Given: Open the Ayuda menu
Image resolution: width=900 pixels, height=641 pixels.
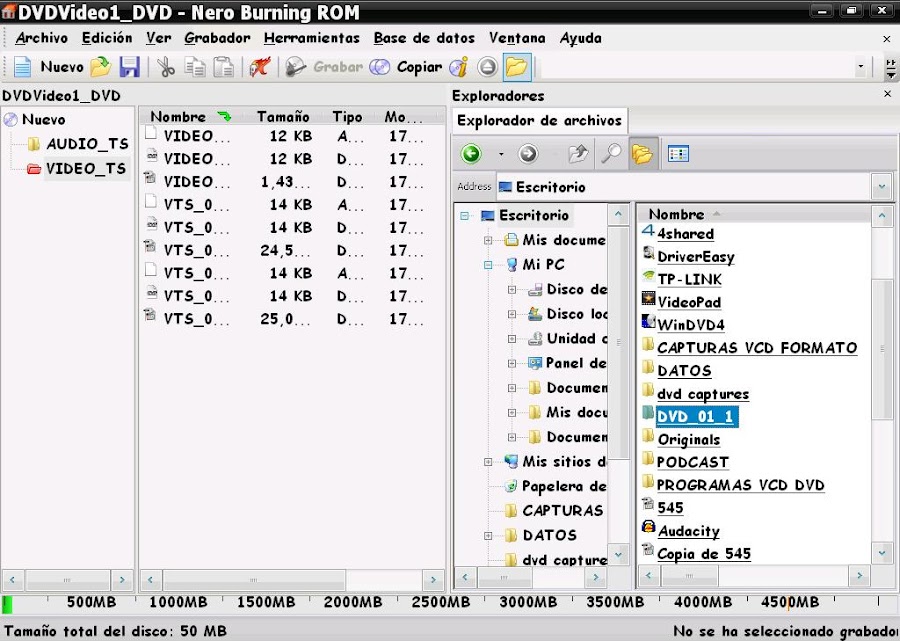Looking at the screenshot, I should pos(580,38).
